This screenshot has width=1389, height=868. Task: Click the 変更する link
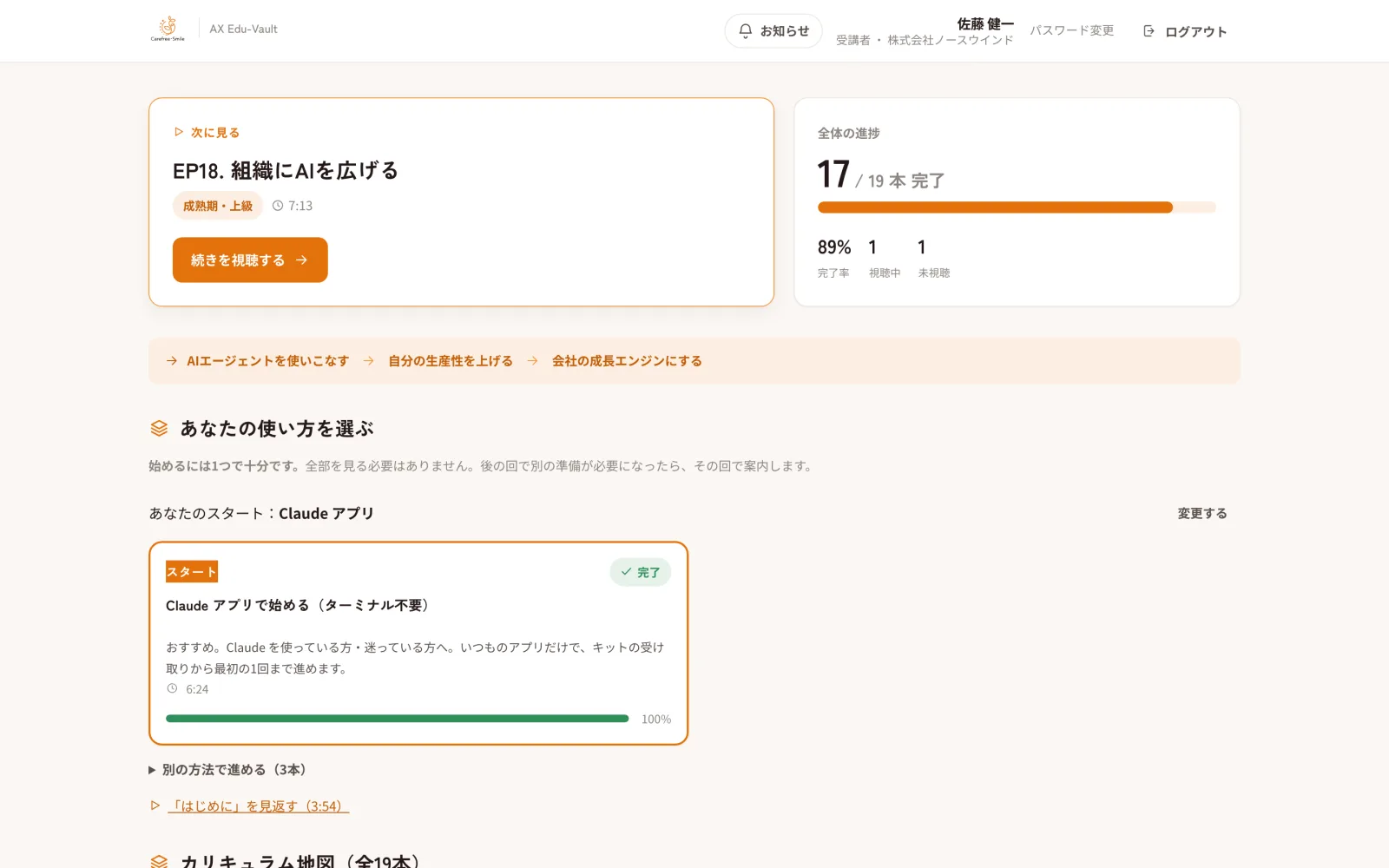pos(1202,513)
